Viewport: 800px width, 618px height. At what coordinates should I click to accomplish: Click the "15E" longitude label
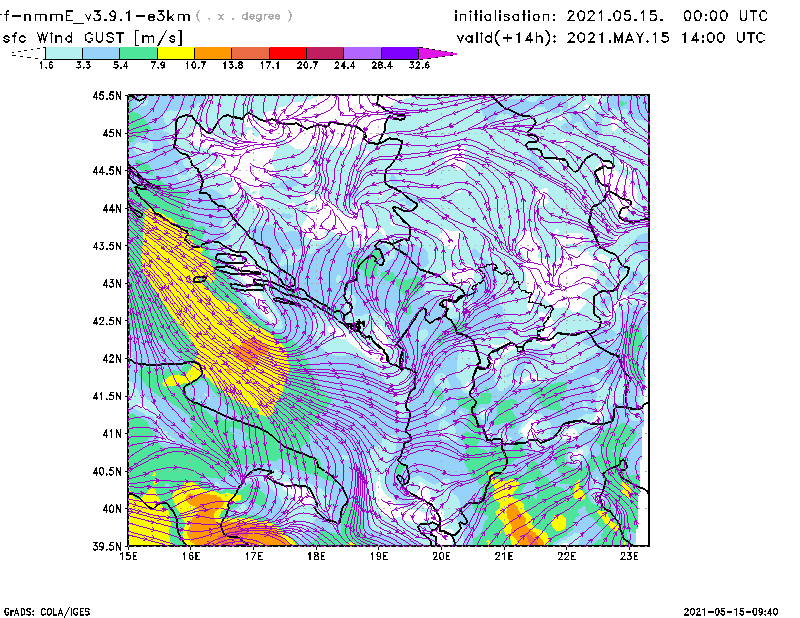128,556
